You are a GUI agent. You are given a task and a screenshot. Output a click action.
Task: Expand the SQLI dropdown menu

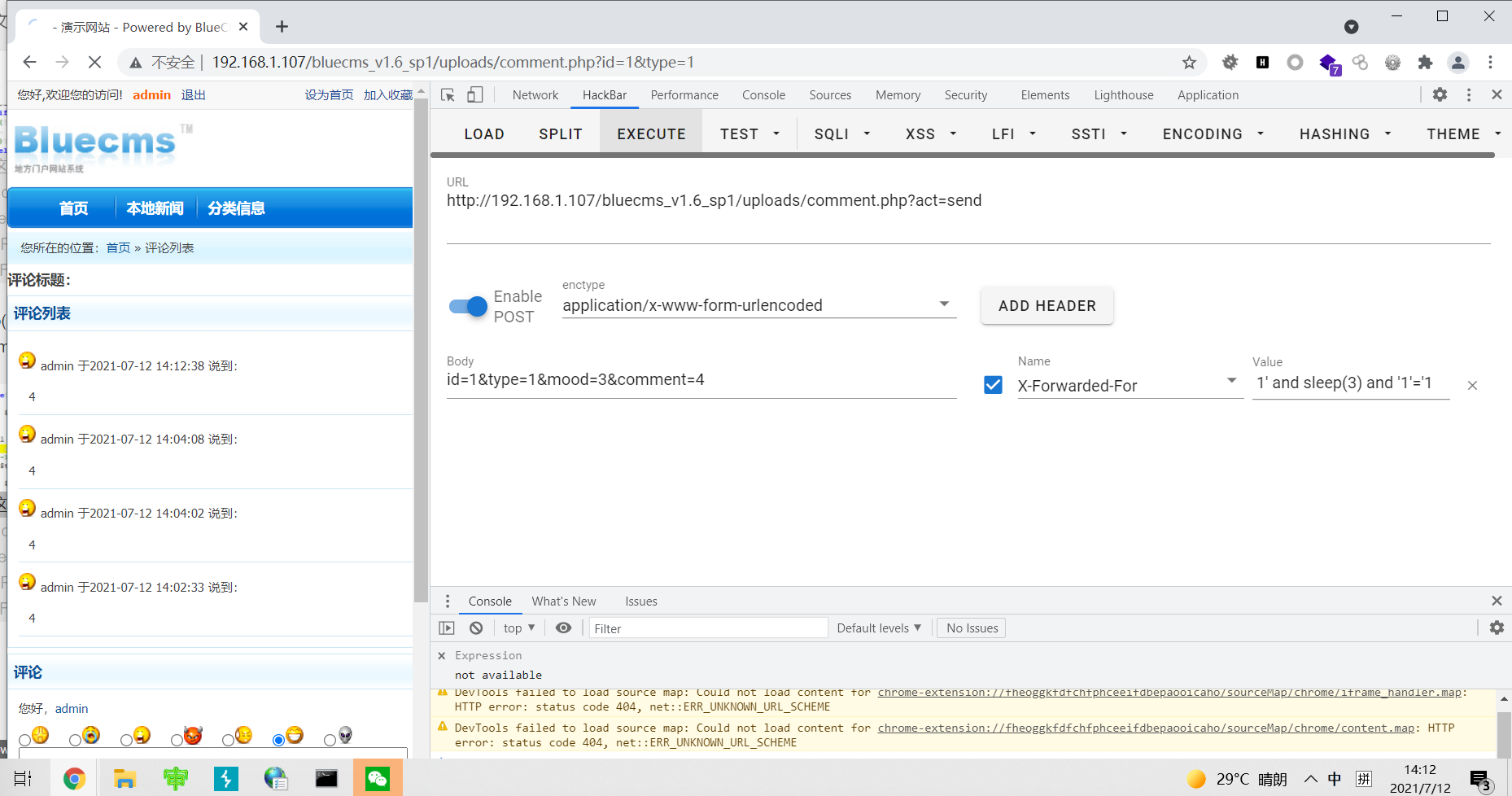tap(842, 134)
